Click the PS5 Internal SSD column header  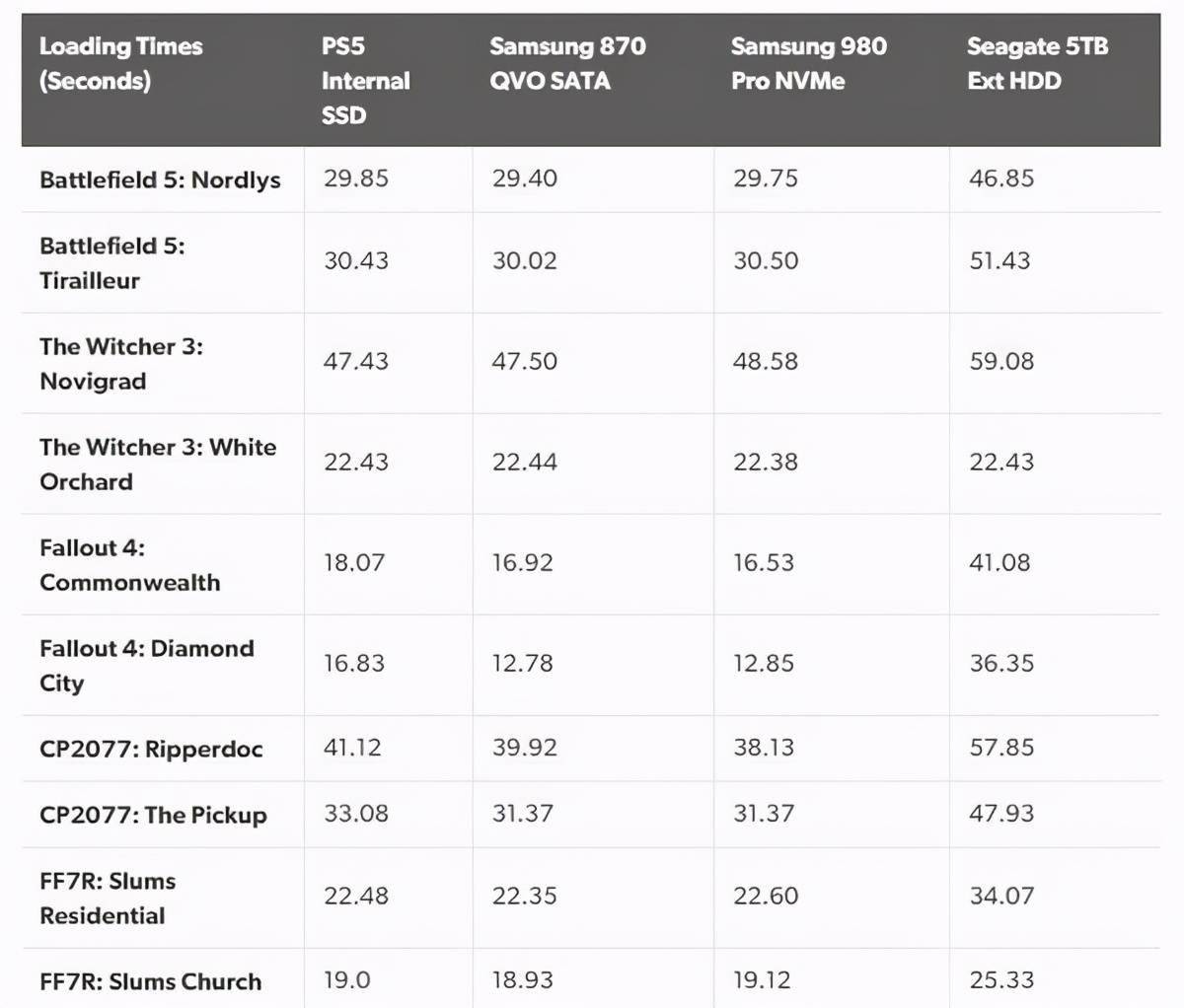(x=365, y=80)
